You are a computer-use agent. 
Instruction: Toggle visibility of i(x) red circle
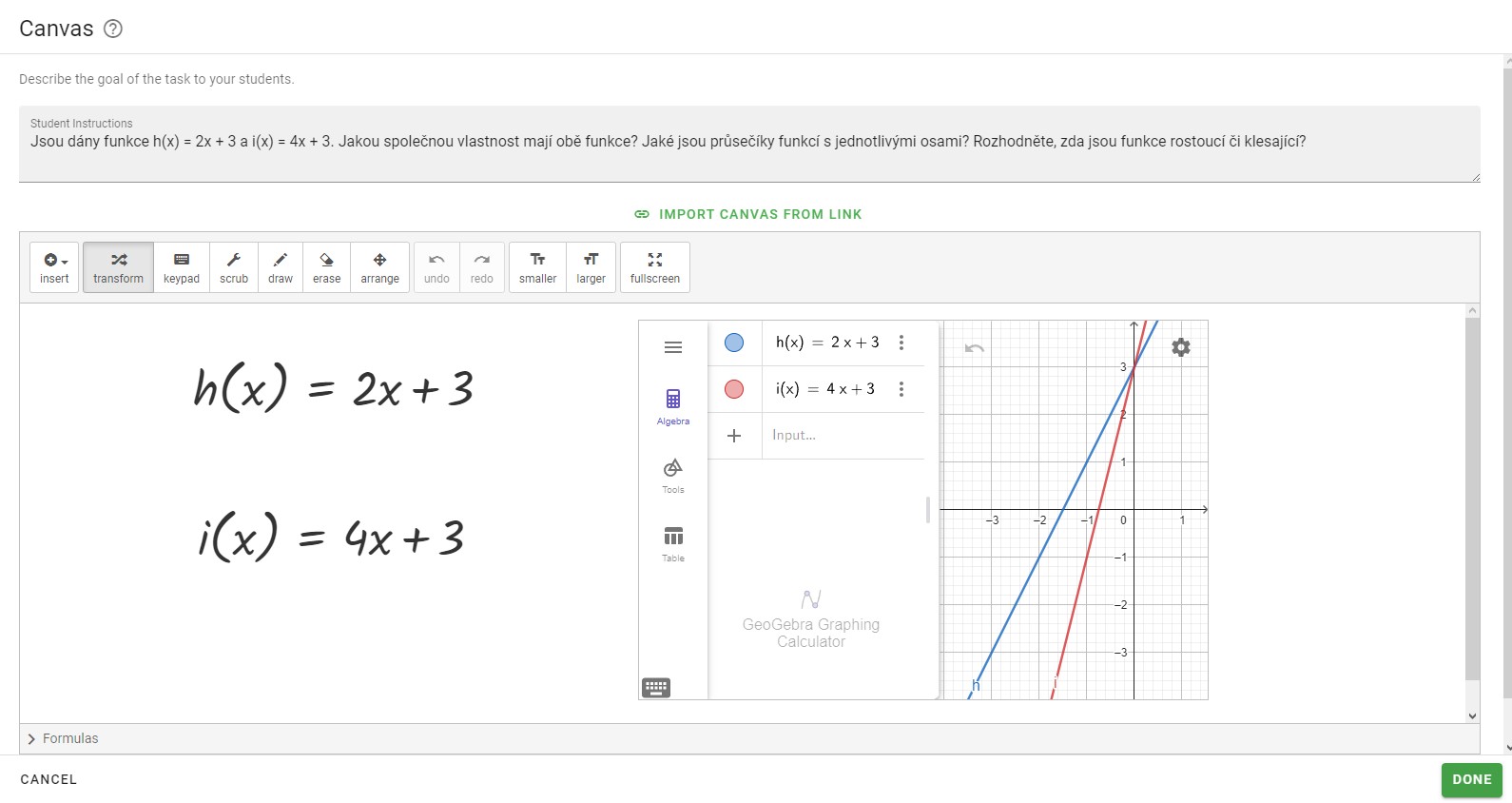[734, 389]
